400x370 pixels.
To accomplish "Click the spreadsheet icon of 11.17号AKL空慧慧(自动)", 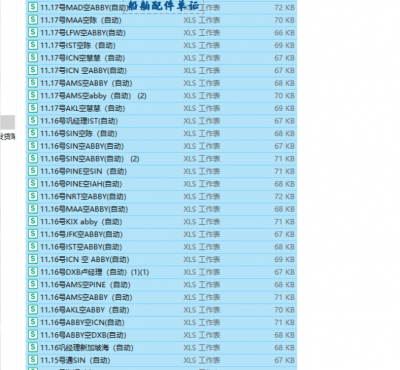I will (x=33, y=108).
